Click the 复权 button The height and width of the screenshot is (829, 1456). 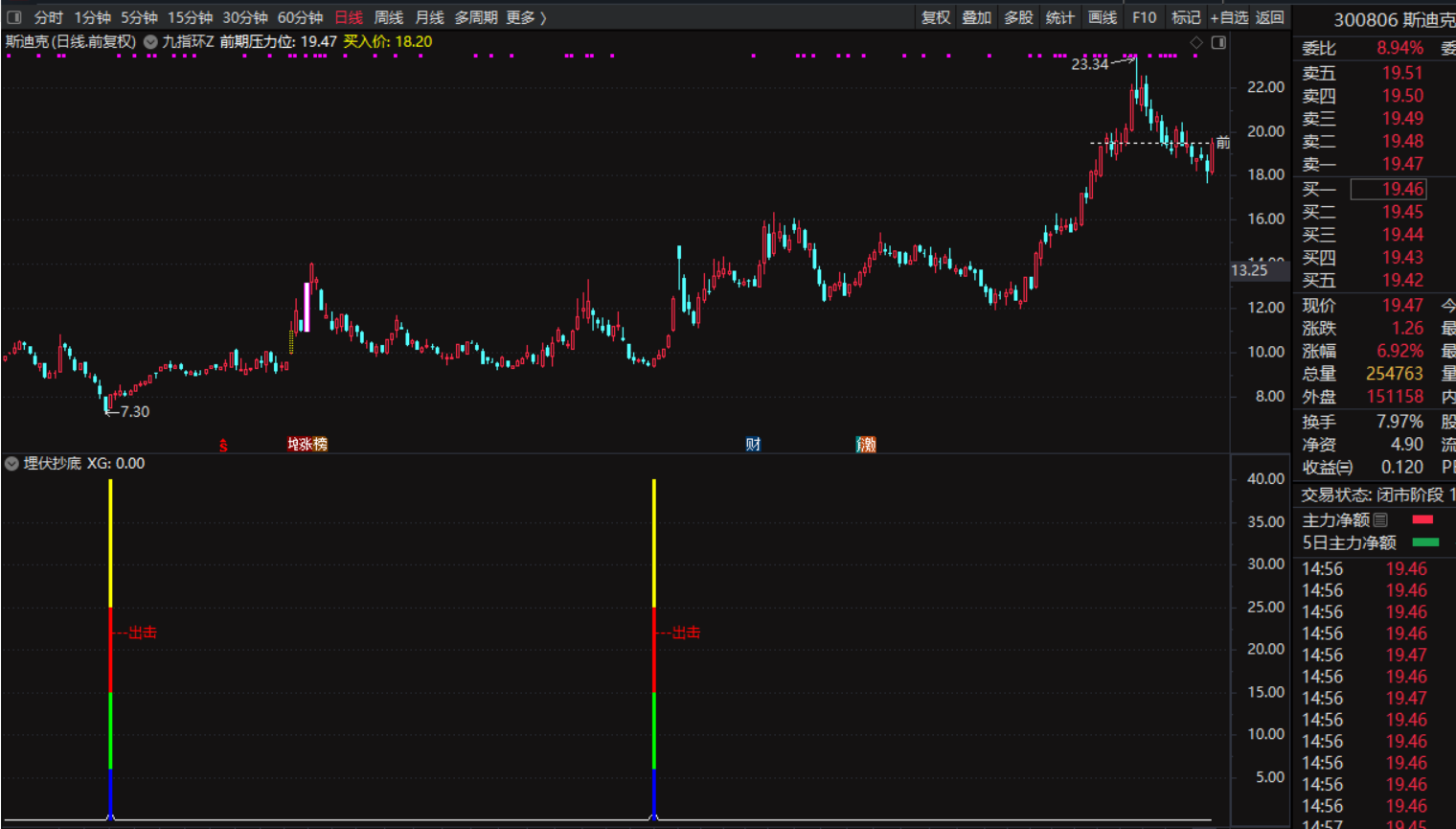(935, 17)
